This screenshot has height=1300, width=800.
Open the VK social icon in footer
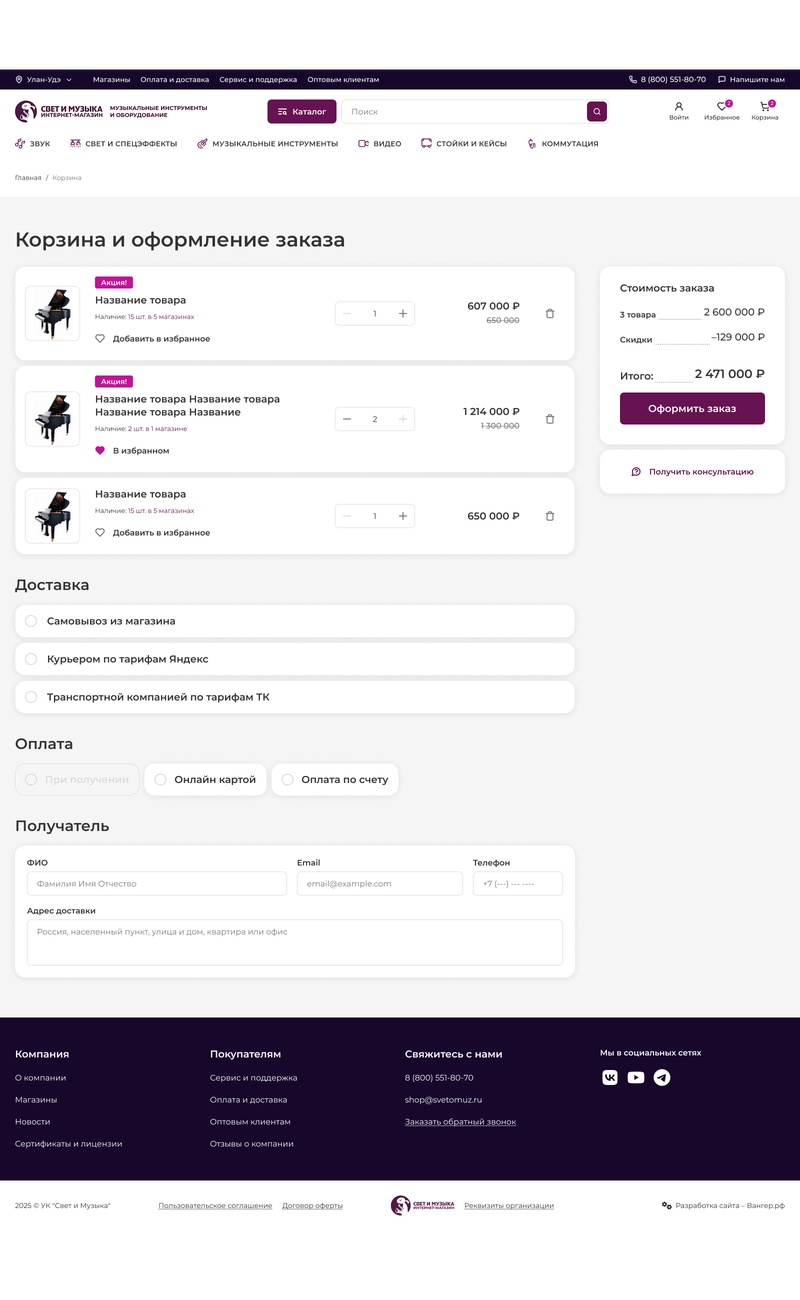tap(610, 1077)
